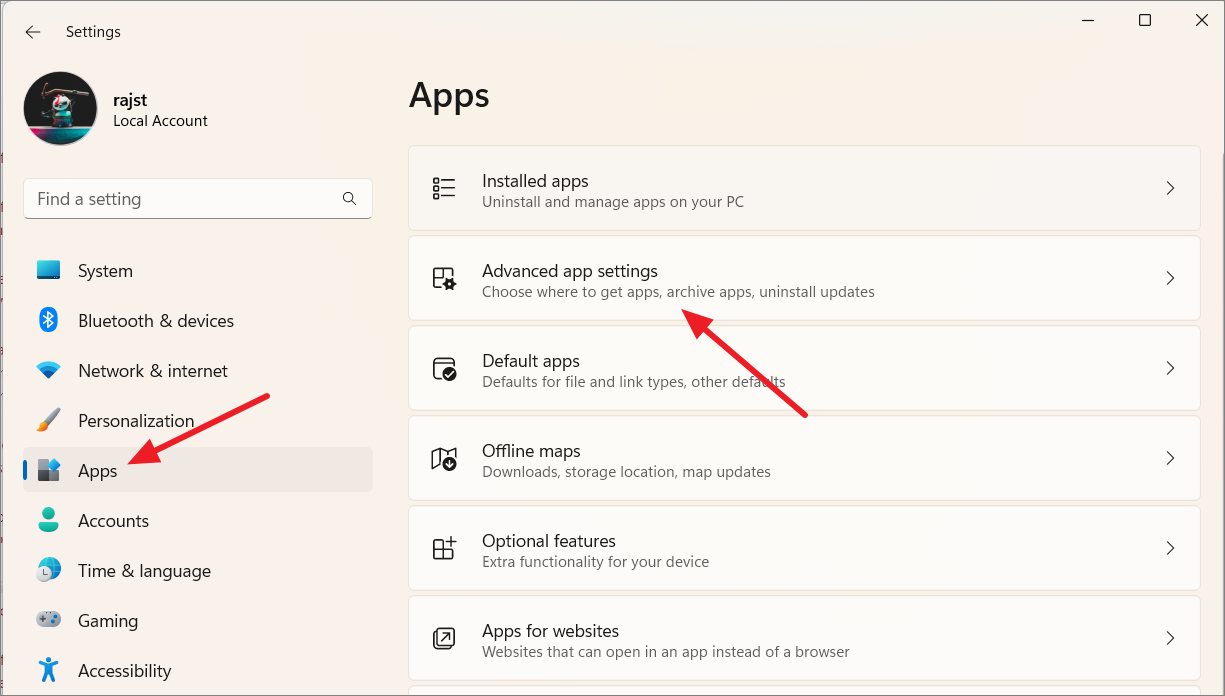Click chevron on Default apps row
The image size is (1225, 696).
point(1170,368)
